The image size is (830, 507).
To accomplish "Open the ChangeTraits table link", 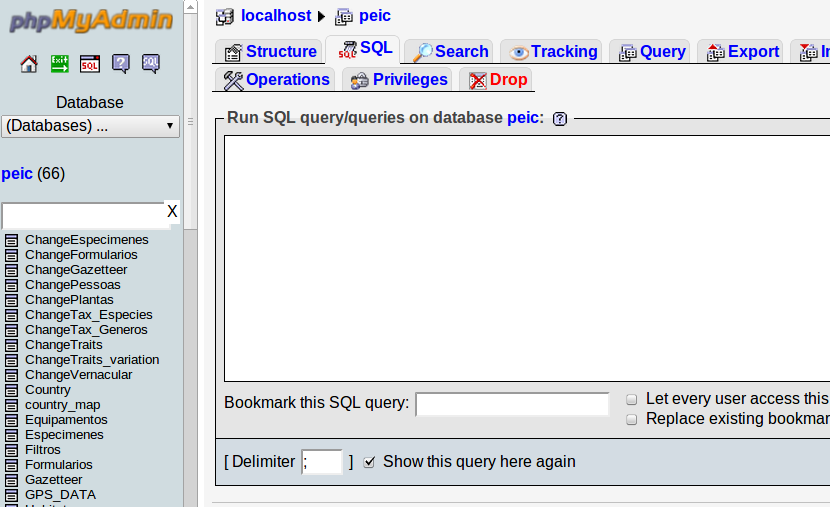I will point(64,345).
